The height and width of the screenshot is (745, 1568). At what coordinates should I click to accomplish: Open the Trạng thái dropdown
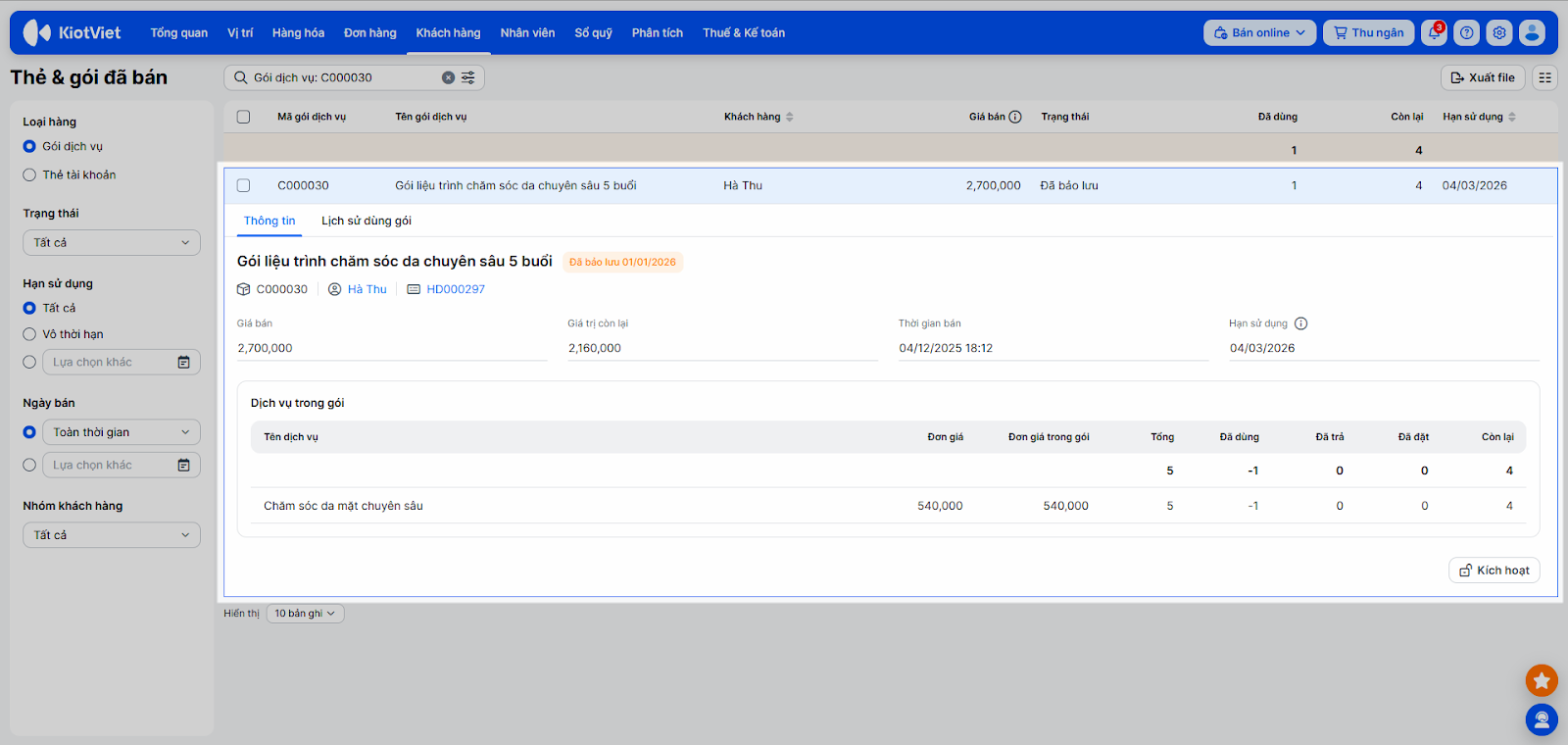(x=112, y=242)
